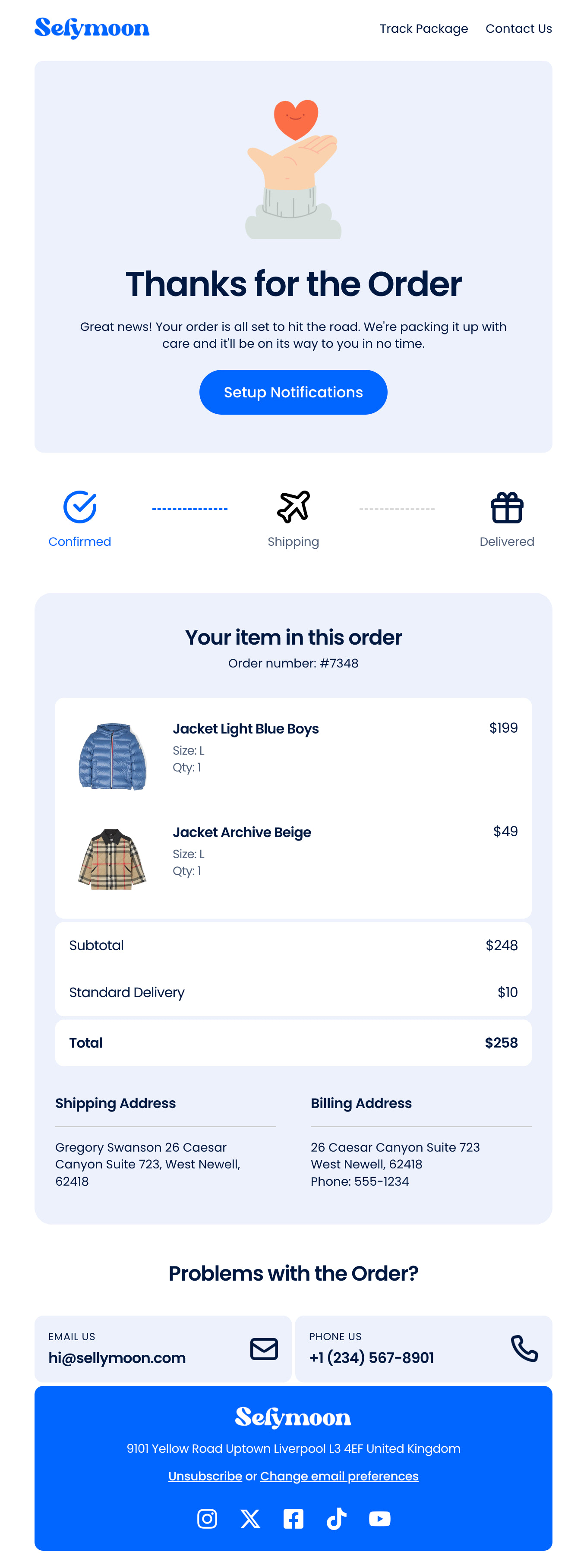Open the X social link
The height and width of the screenshot is (1568, 587).
[x=250, y=1519]
